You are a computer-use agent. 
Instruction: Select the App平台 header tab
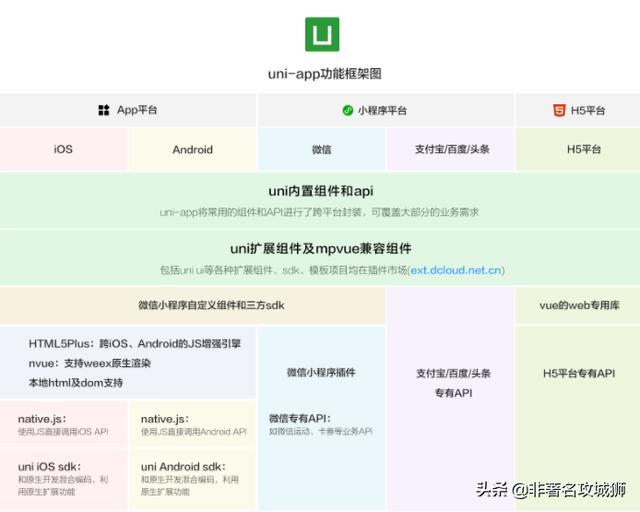[x=128, y=110]
